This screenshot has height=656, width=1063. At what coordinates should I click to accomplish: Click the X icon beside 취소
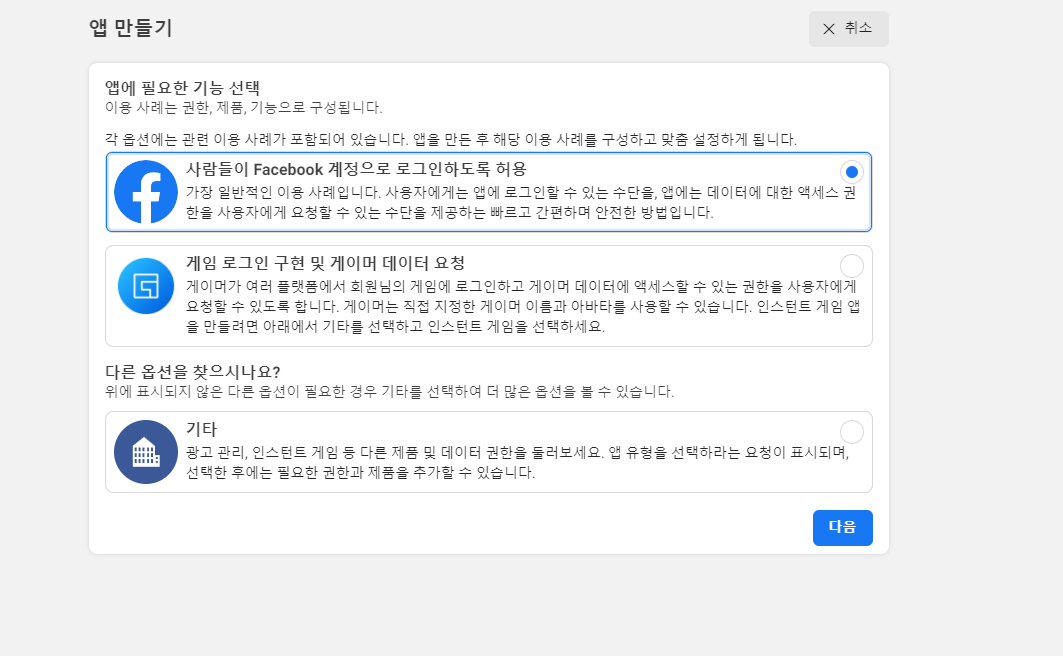coord(828,29)
